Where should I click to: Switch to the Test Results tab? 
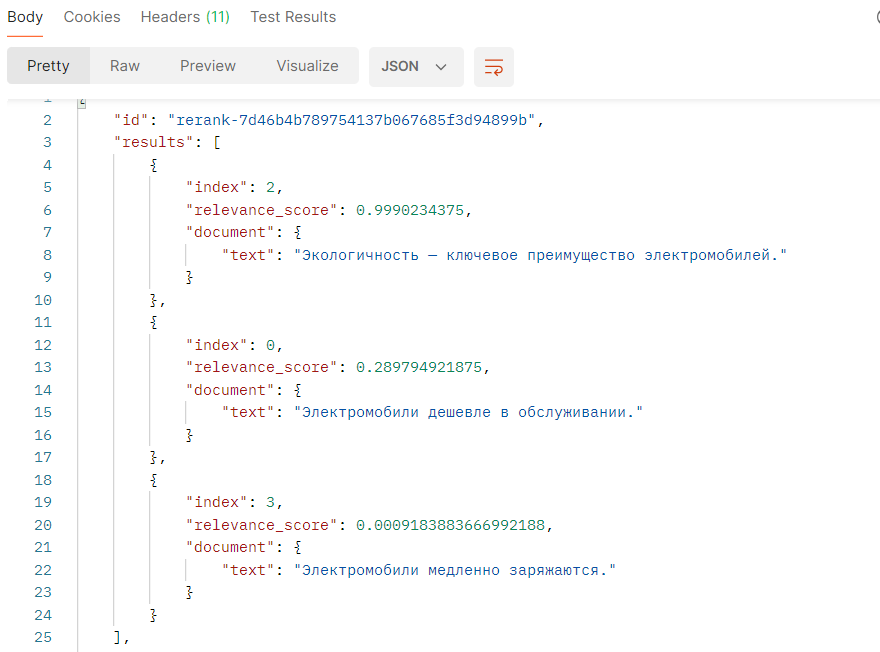click(293, 17)
